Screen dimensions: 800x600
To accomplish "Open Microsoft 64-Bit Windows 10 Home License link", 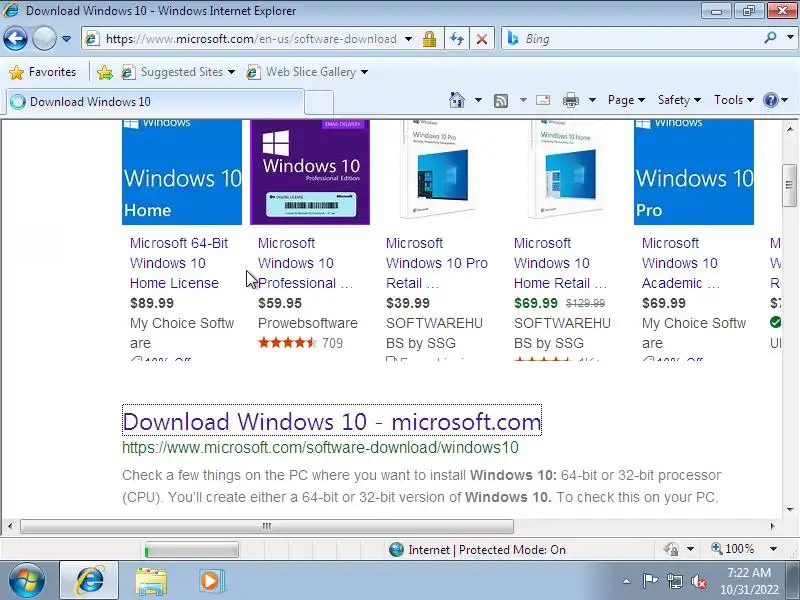I will [179, 263].
